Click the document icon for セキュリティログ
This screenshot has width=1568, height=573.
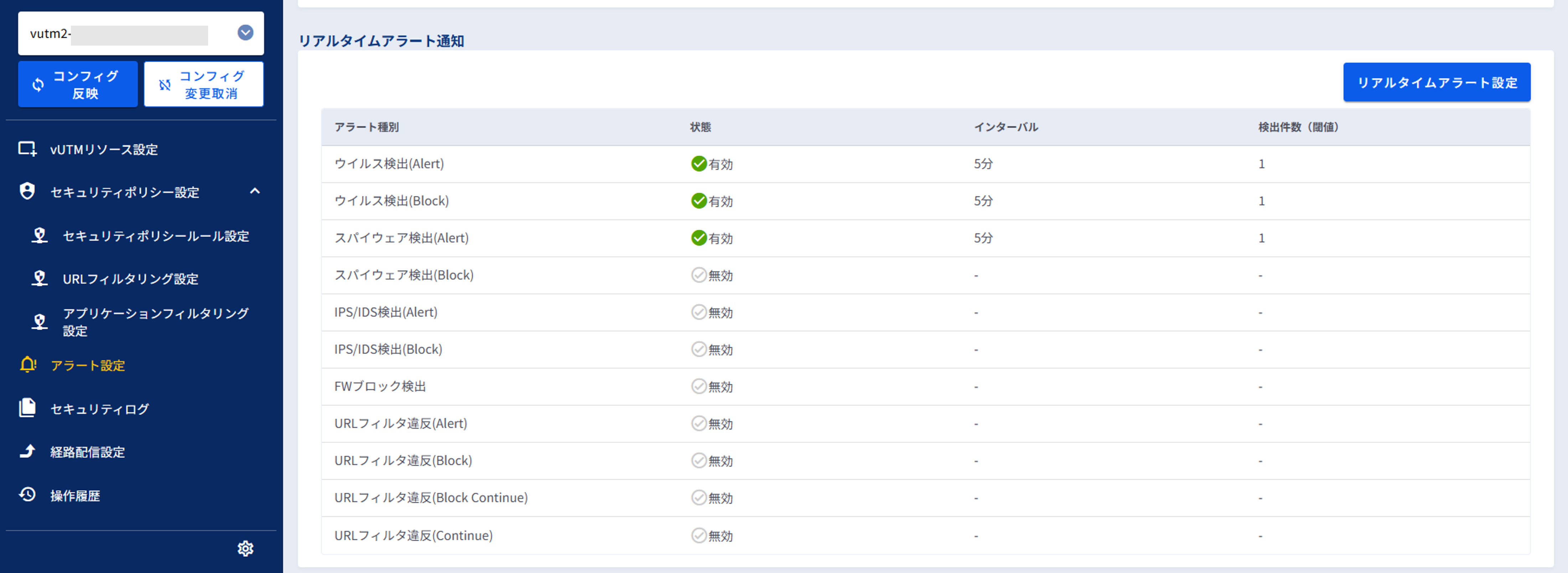pos(27,407)
